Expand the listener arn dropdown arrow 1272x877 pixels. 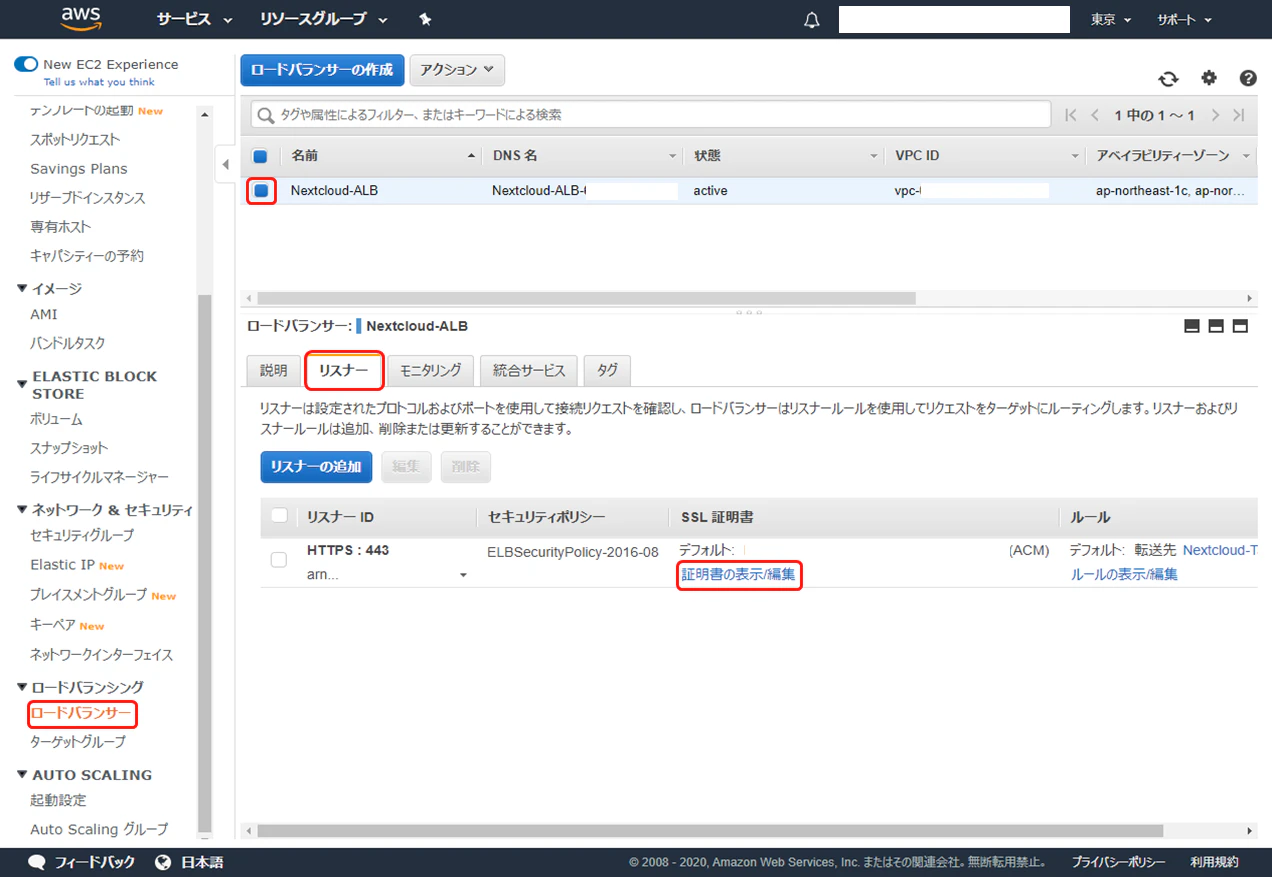pyautogui.click(x=463, y=576)
